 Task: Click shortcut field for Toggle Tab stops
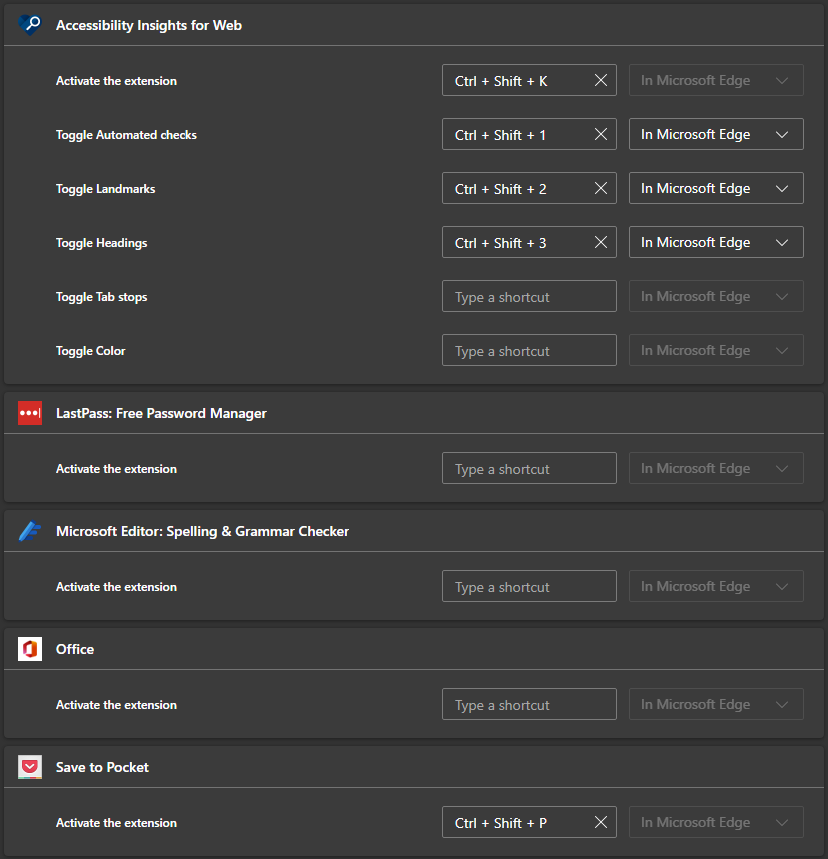(x=529, y=296)
